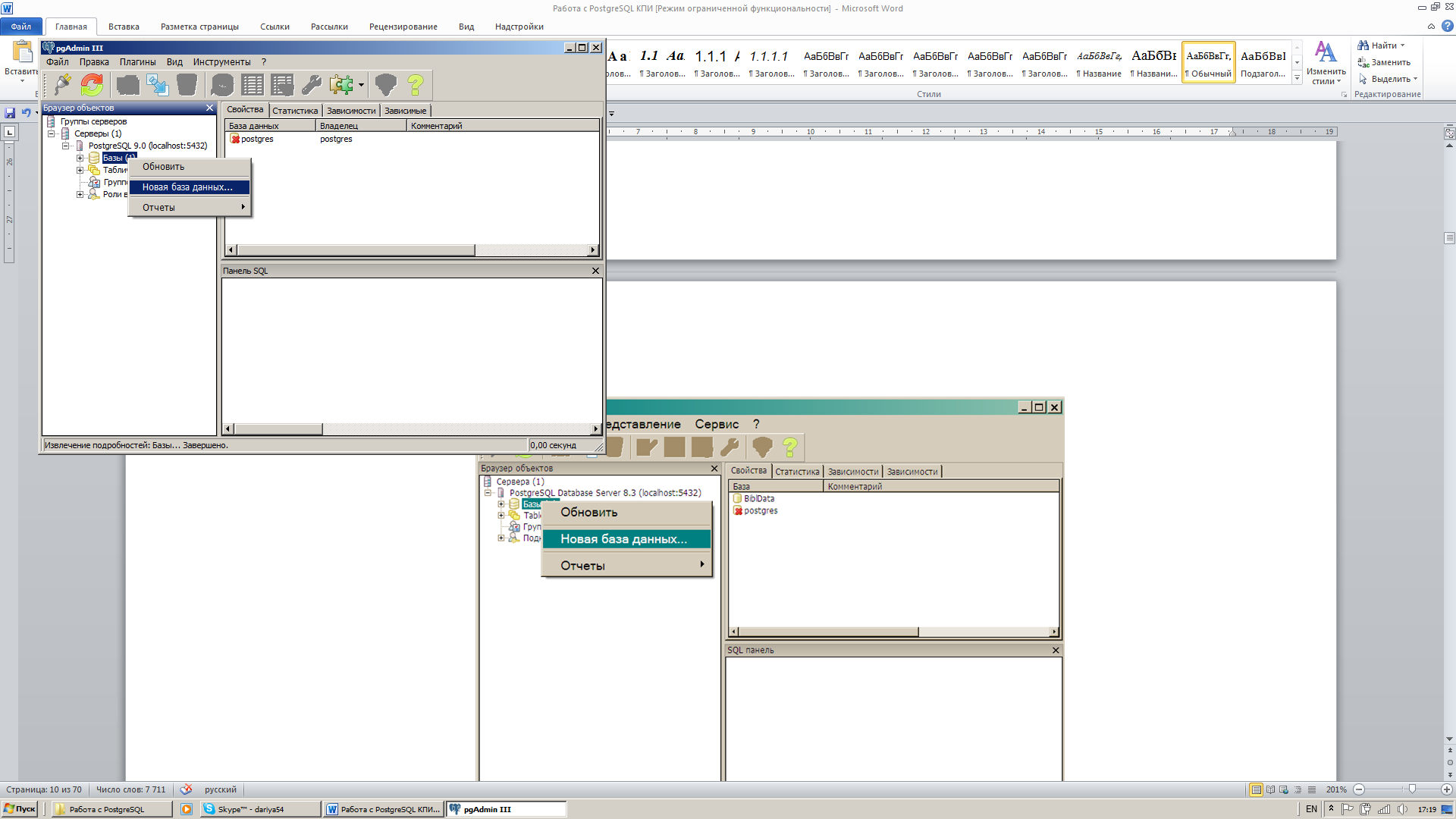Click the drop object trash icon in pgAdmin

click(x=187, y=85)
